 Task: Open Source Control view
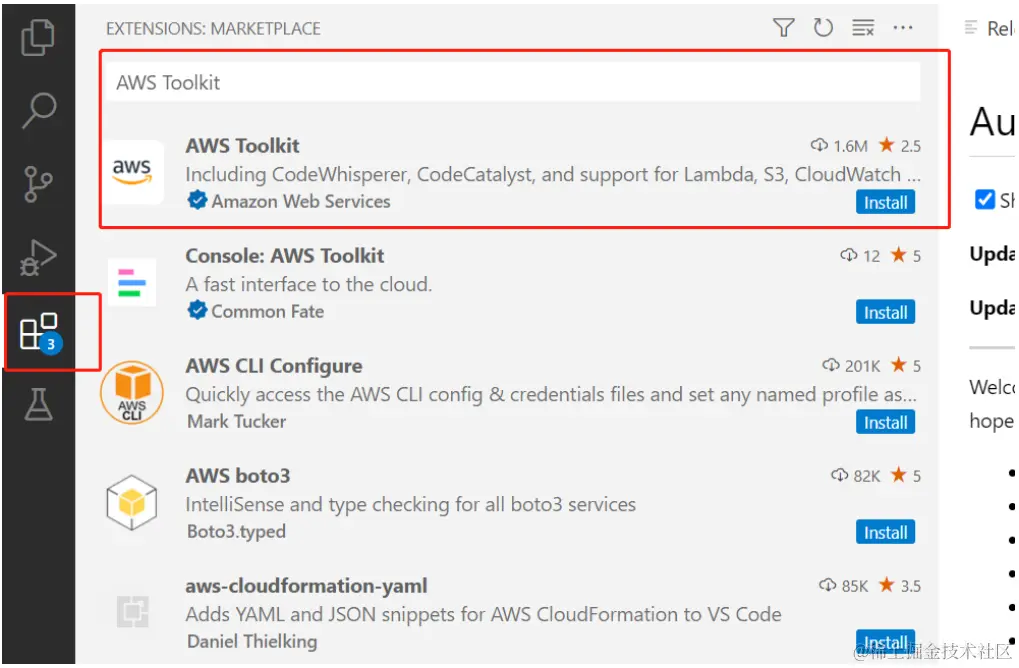(x=38, y=184)
